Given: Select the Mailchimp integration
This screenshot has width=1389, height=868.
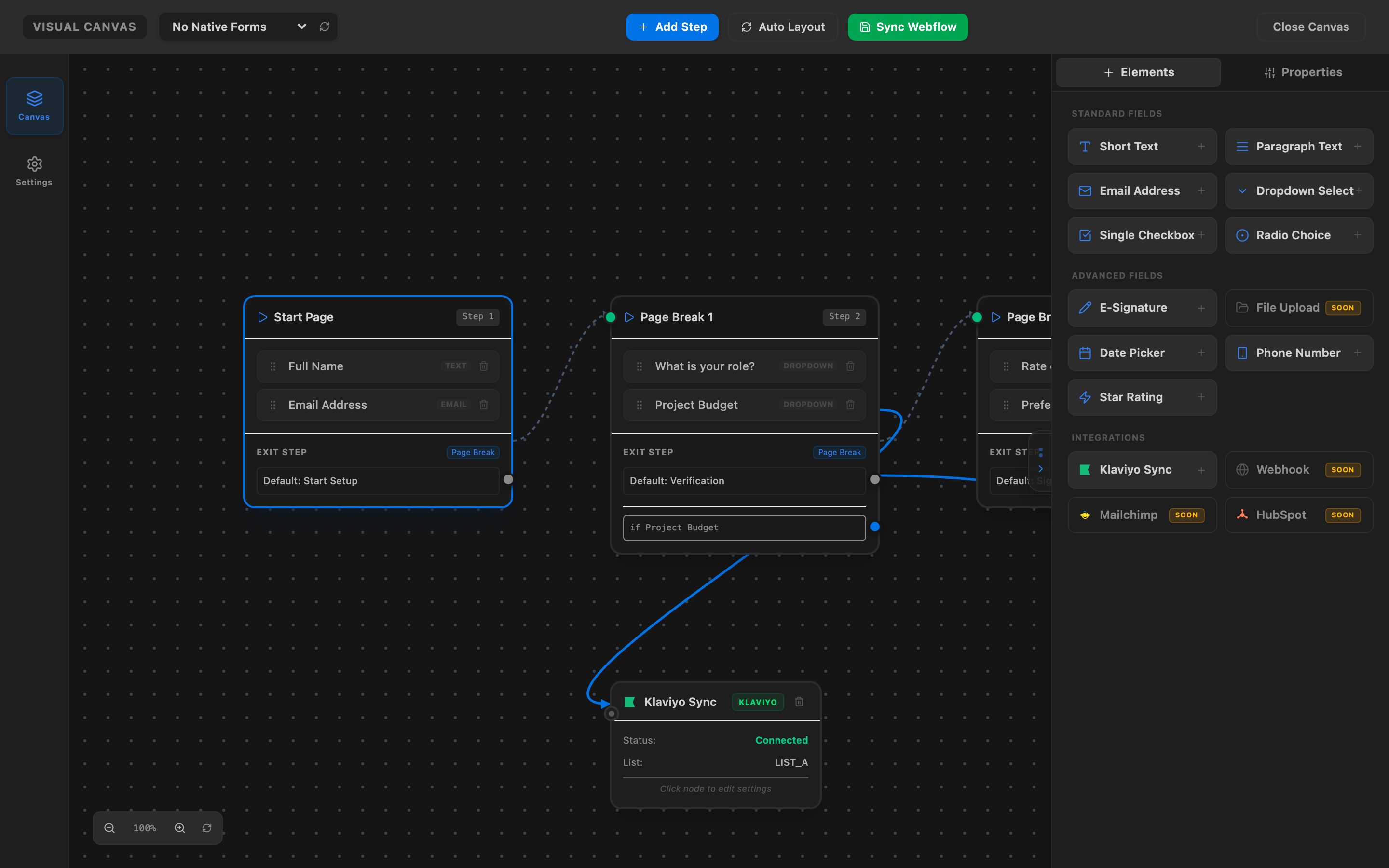Looking at the screenshot, I should 1142,515.
